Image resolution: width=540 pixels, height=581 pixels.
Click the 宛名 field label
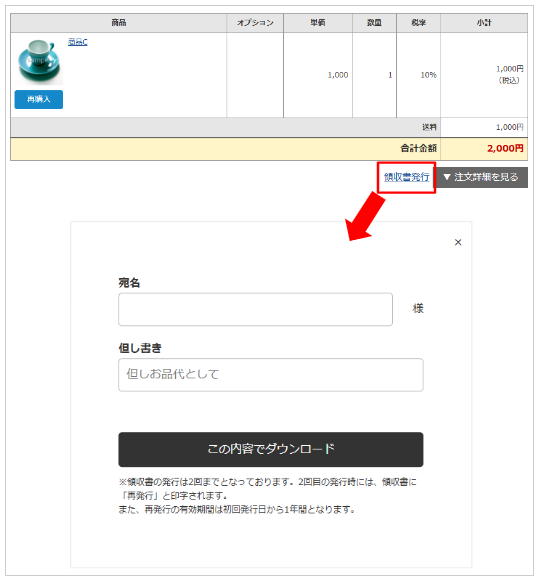pos(129,283)
